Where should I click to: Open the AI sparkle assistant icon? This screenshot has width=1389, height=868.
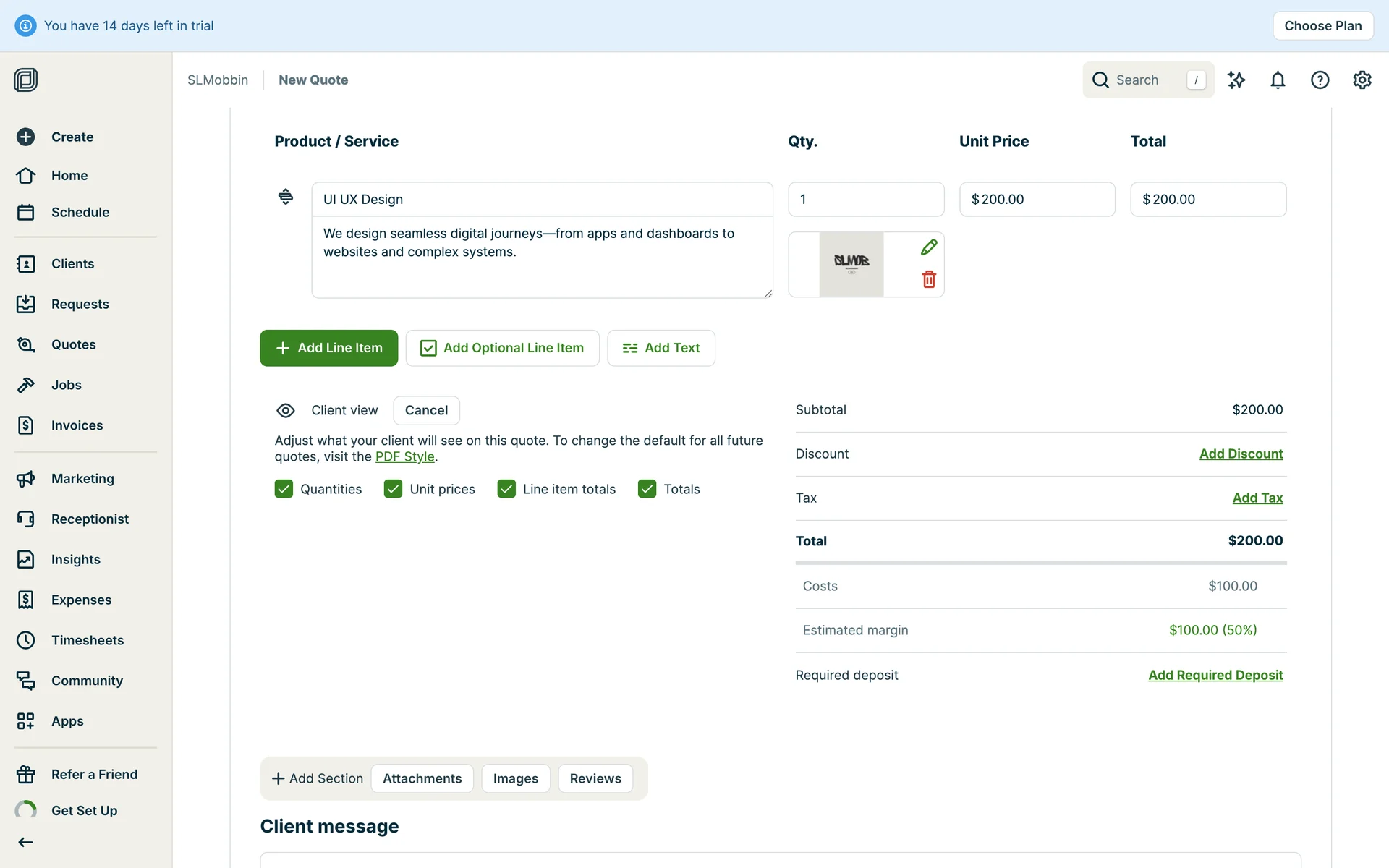tap(1236, 80)
